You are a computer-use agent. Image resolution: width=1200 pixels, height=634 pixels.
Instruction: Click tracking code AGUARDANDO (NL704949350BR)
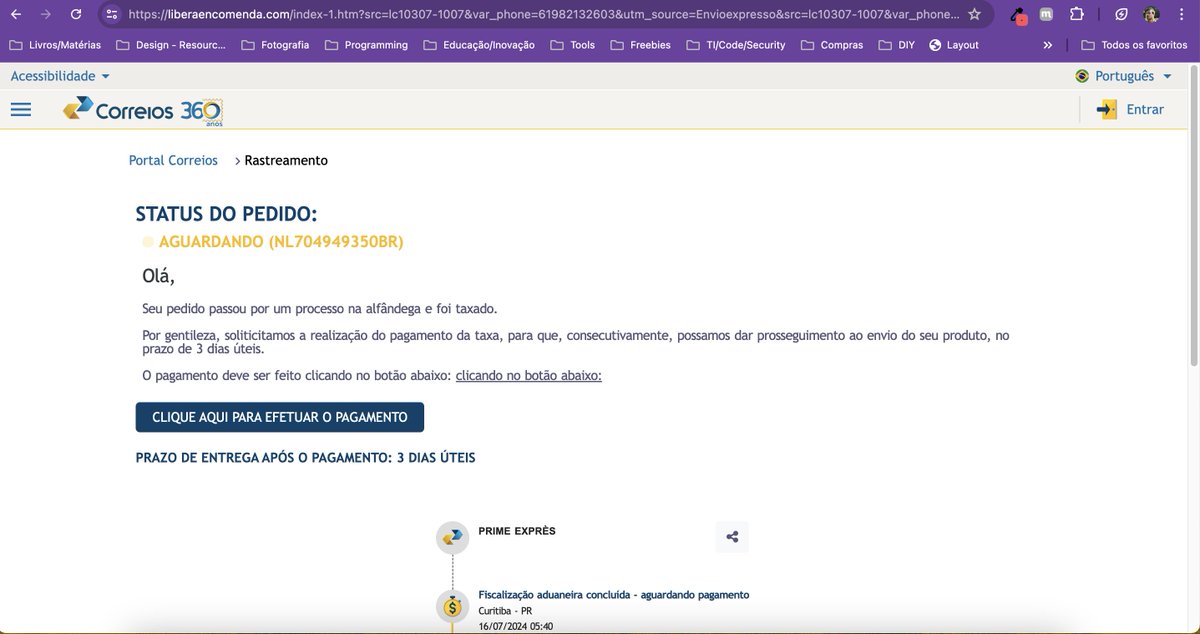pos(281,242)
